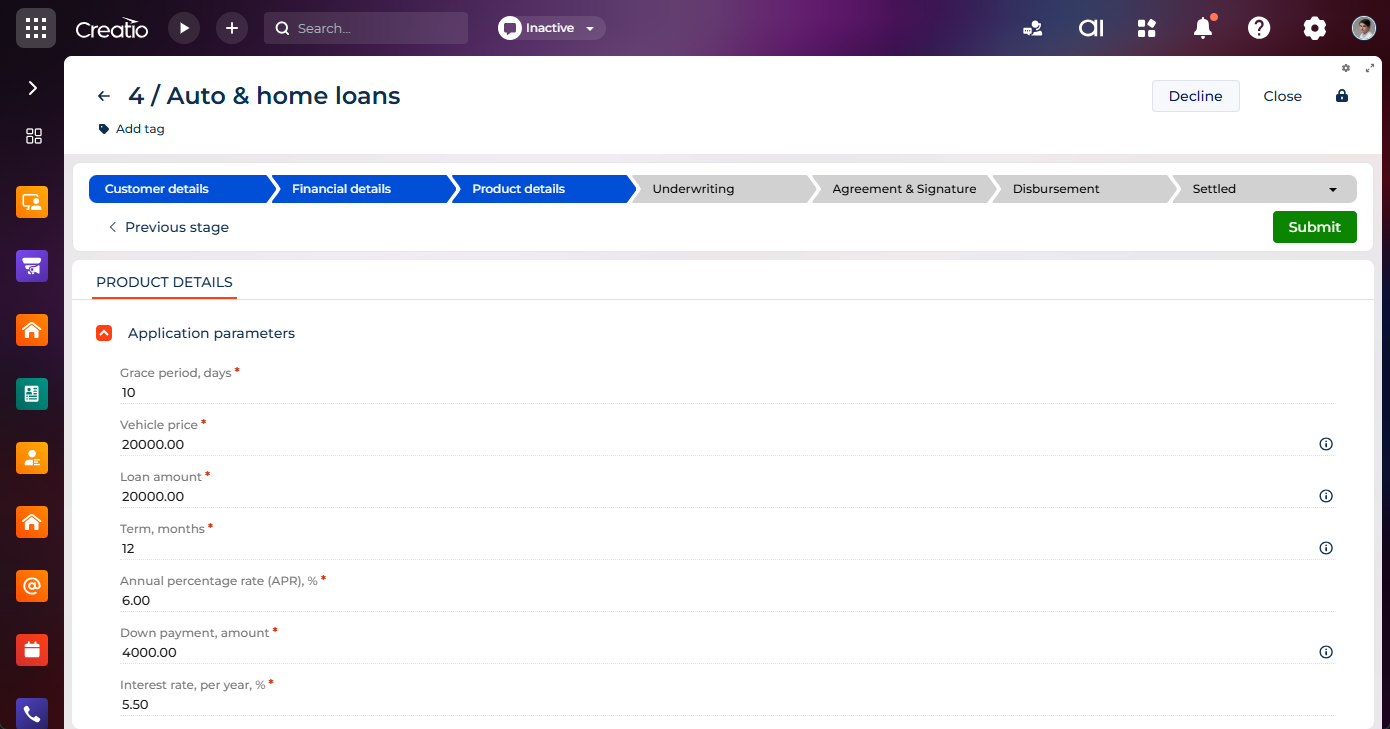Collapse the Application parameters section

click(104, 333)
